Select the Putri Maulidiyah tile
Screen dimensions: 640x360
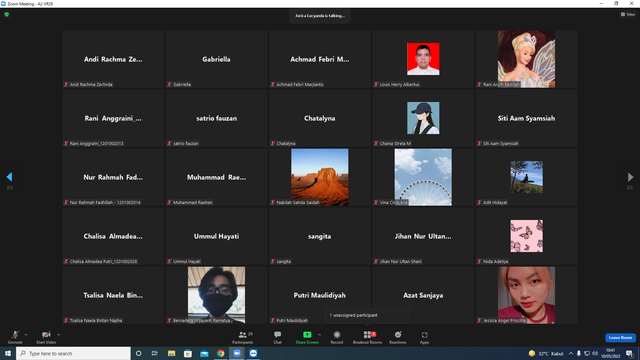click(320, 295)
